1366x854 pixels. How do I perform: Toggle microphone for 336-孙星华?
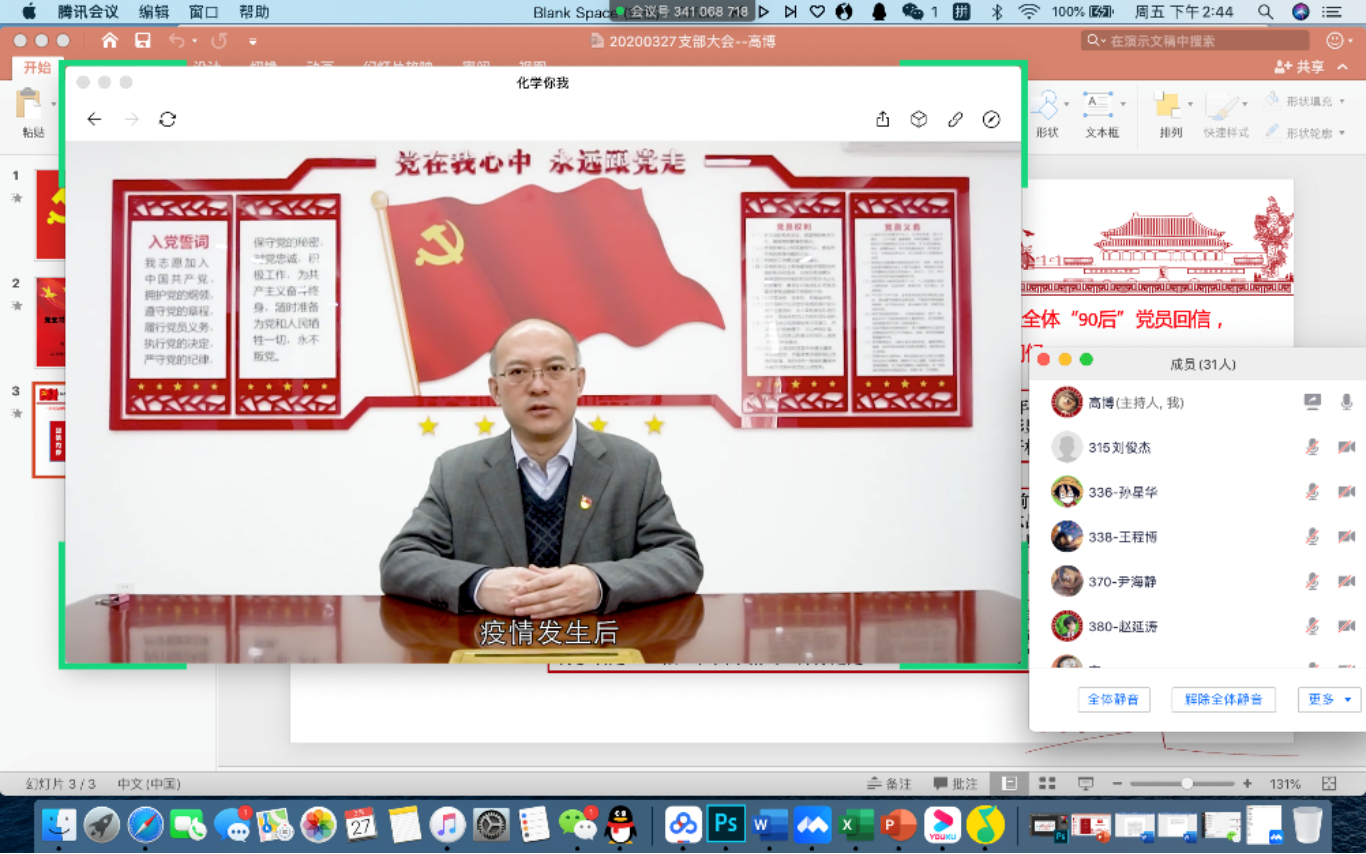pos(1312,492)
